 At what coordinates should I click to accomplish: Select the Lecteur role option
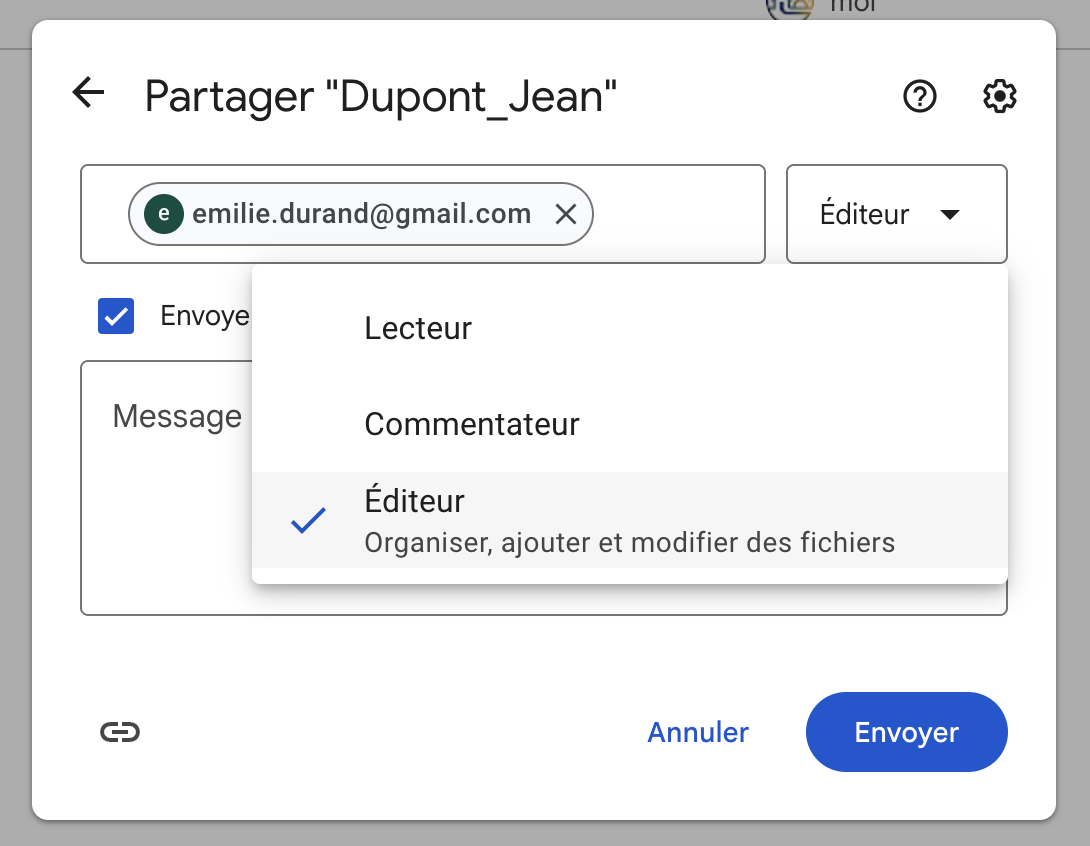[x=418, y=328]
